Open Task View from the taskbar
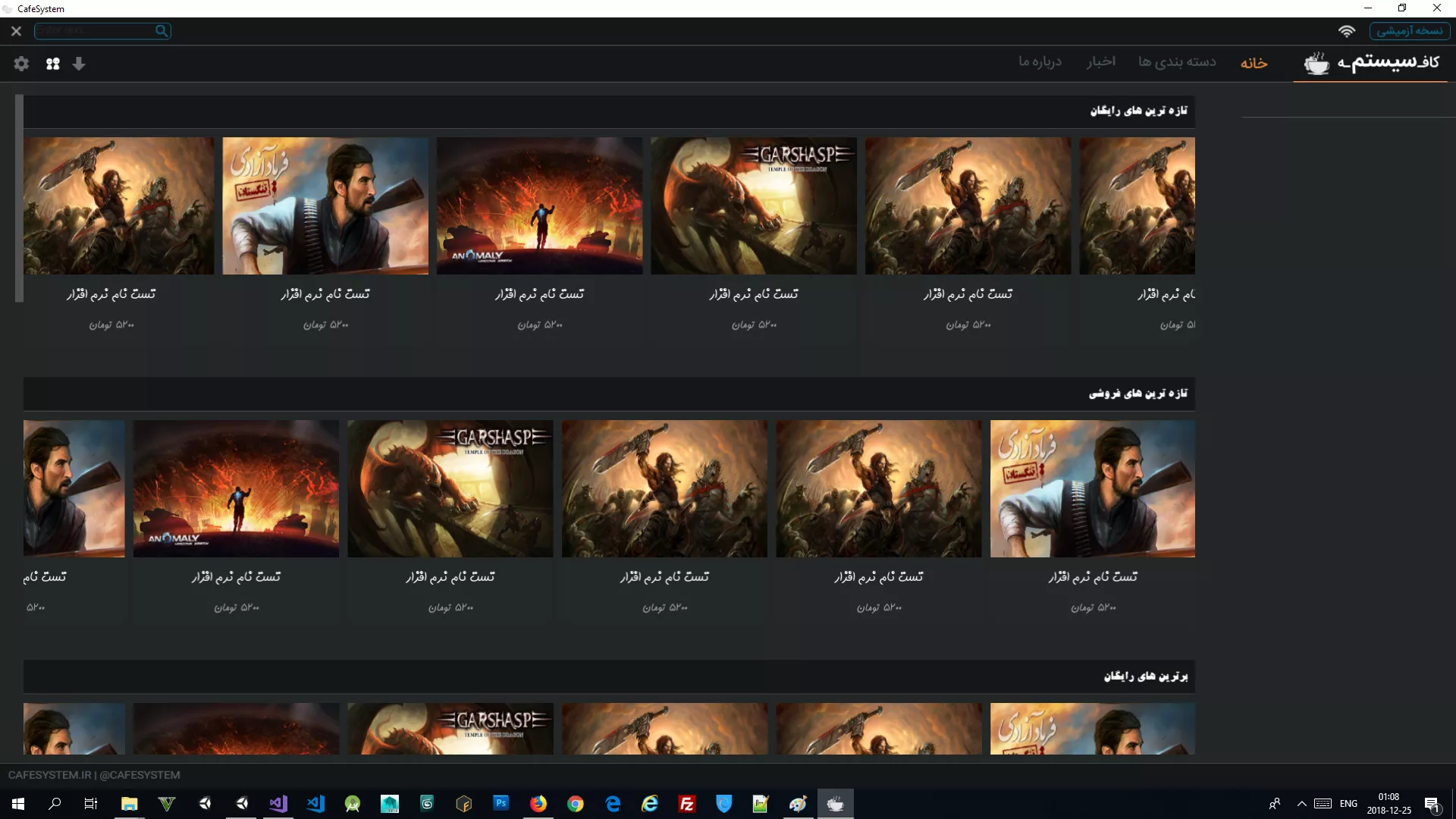Viewport: 1456px width, 819px height. point(91,804)
